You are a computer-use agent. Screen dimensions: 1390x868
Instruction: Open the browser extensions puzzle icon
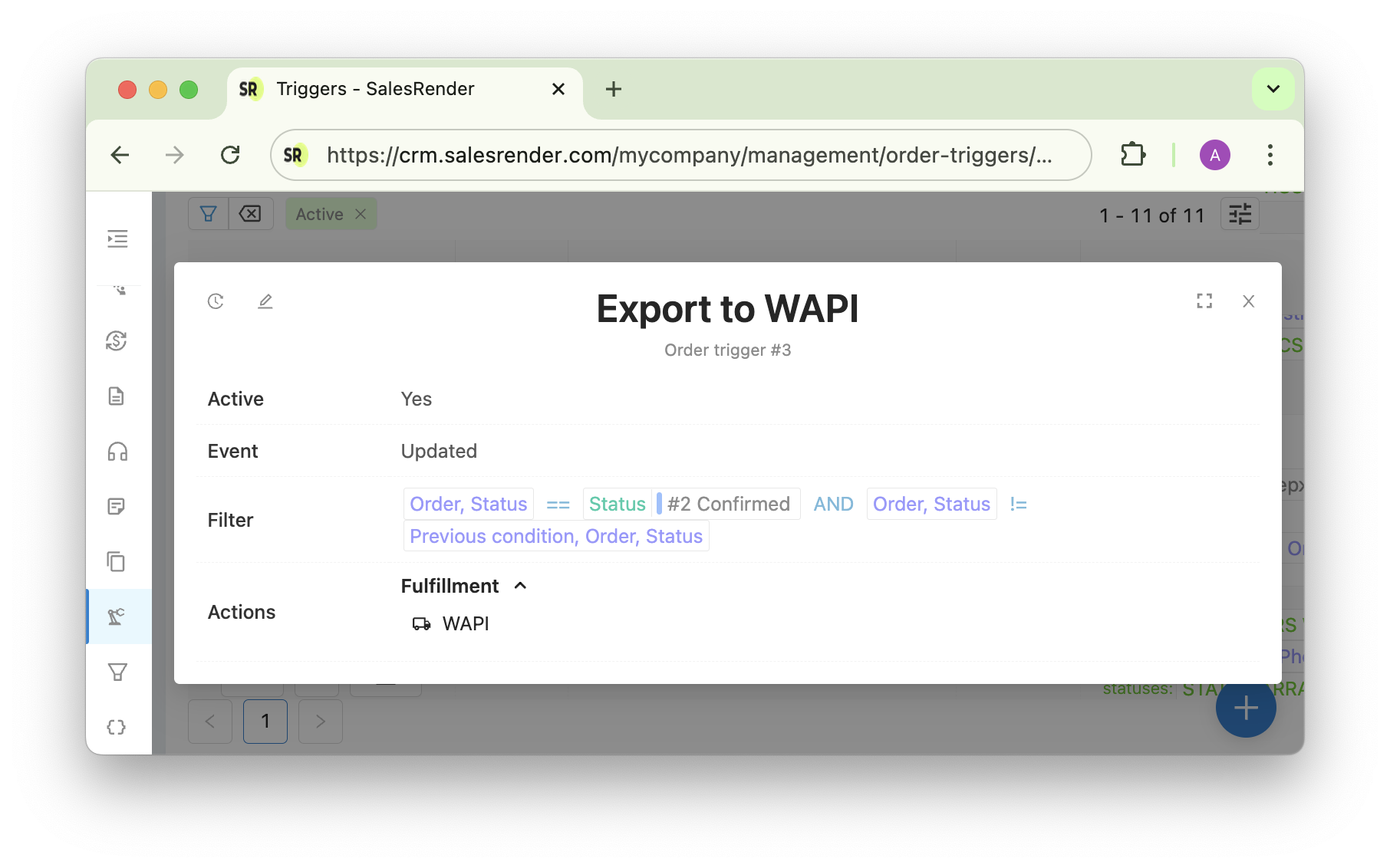[x=1132, y=155]
